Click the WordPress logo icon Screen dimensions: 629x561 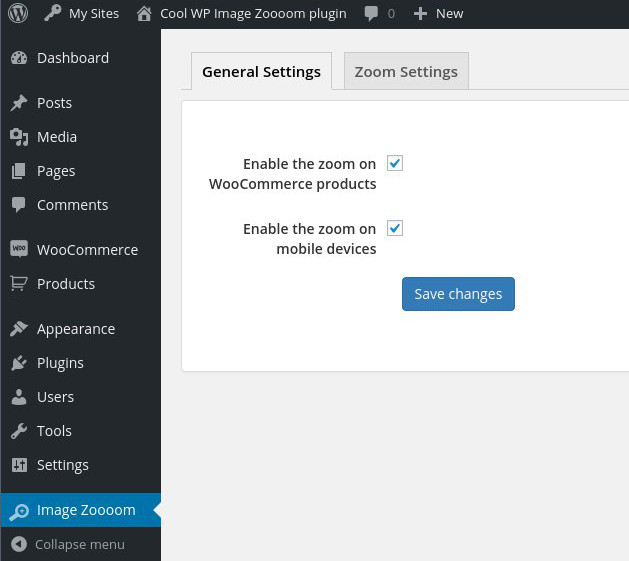click(18, 13)
